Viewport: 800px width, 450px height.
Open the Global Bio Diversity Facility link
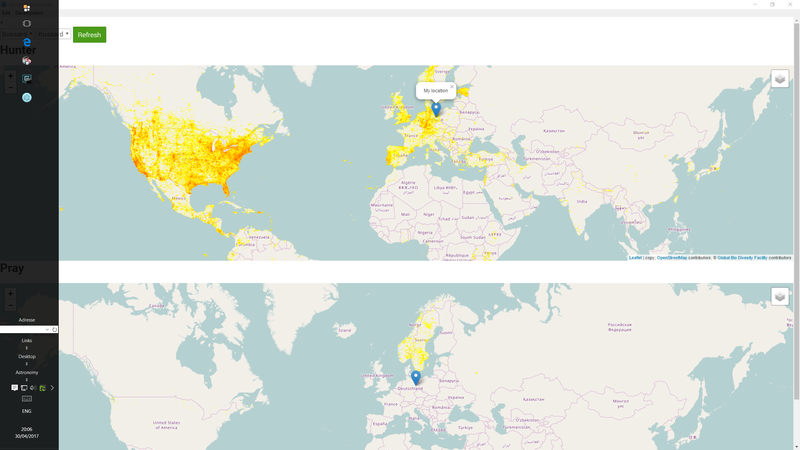click(x=742, y=258)
